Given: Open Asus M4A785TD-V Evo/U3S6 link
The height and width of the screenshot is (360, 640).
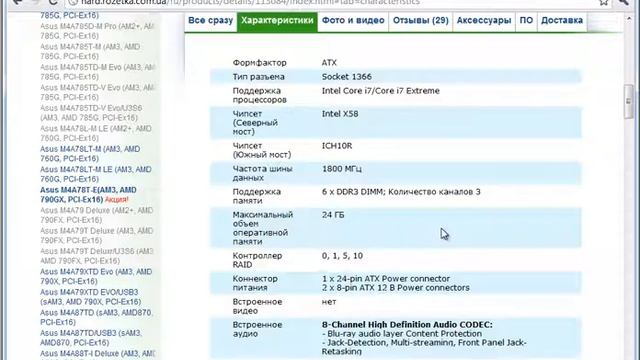Looking at the screenshot, I should pyautogui.click(x=91, y=113).
